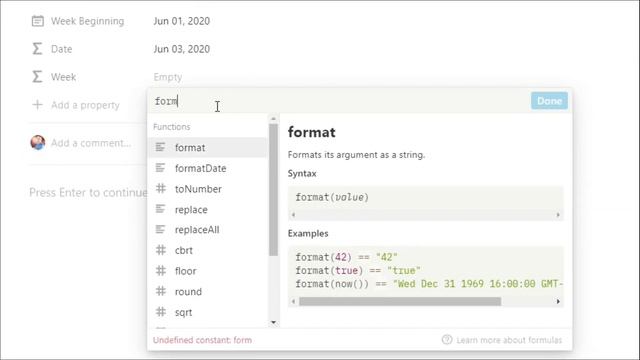Click the hash icon next to round
Screen dimensions: 640x360
tap(161, 291)
